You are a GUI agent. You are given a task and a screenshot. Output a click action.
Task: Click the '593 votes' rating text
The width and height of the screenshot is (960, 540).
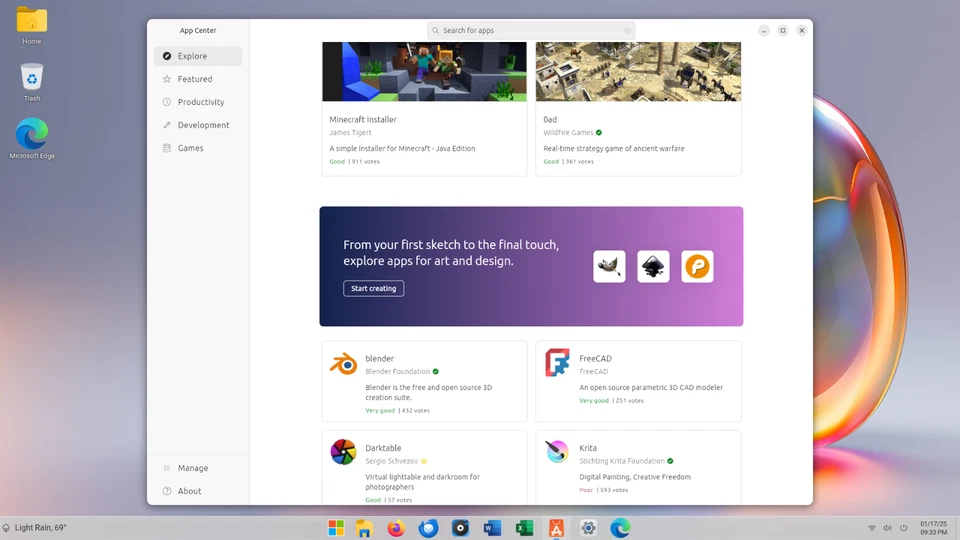click(613, 490)
